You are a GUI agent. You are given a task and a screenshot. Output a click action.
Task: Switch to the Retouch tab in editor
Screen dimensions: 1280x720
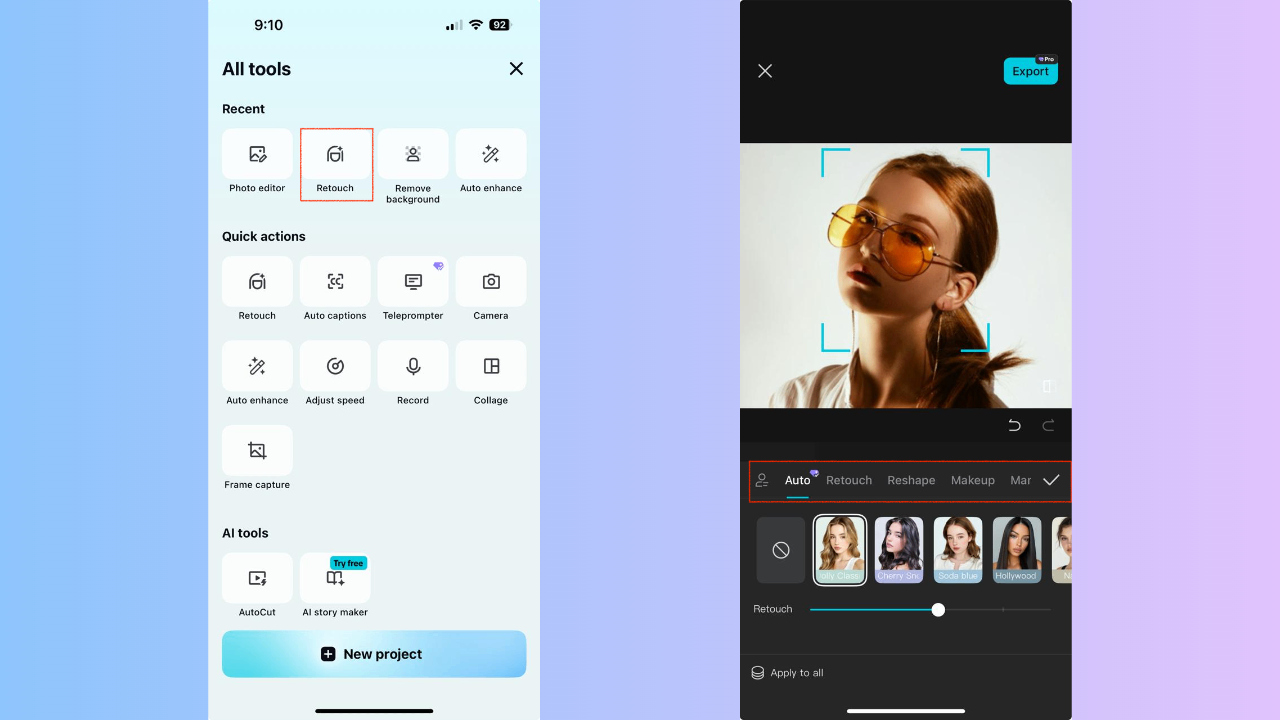pyautogui.click(x=849, y=480)
